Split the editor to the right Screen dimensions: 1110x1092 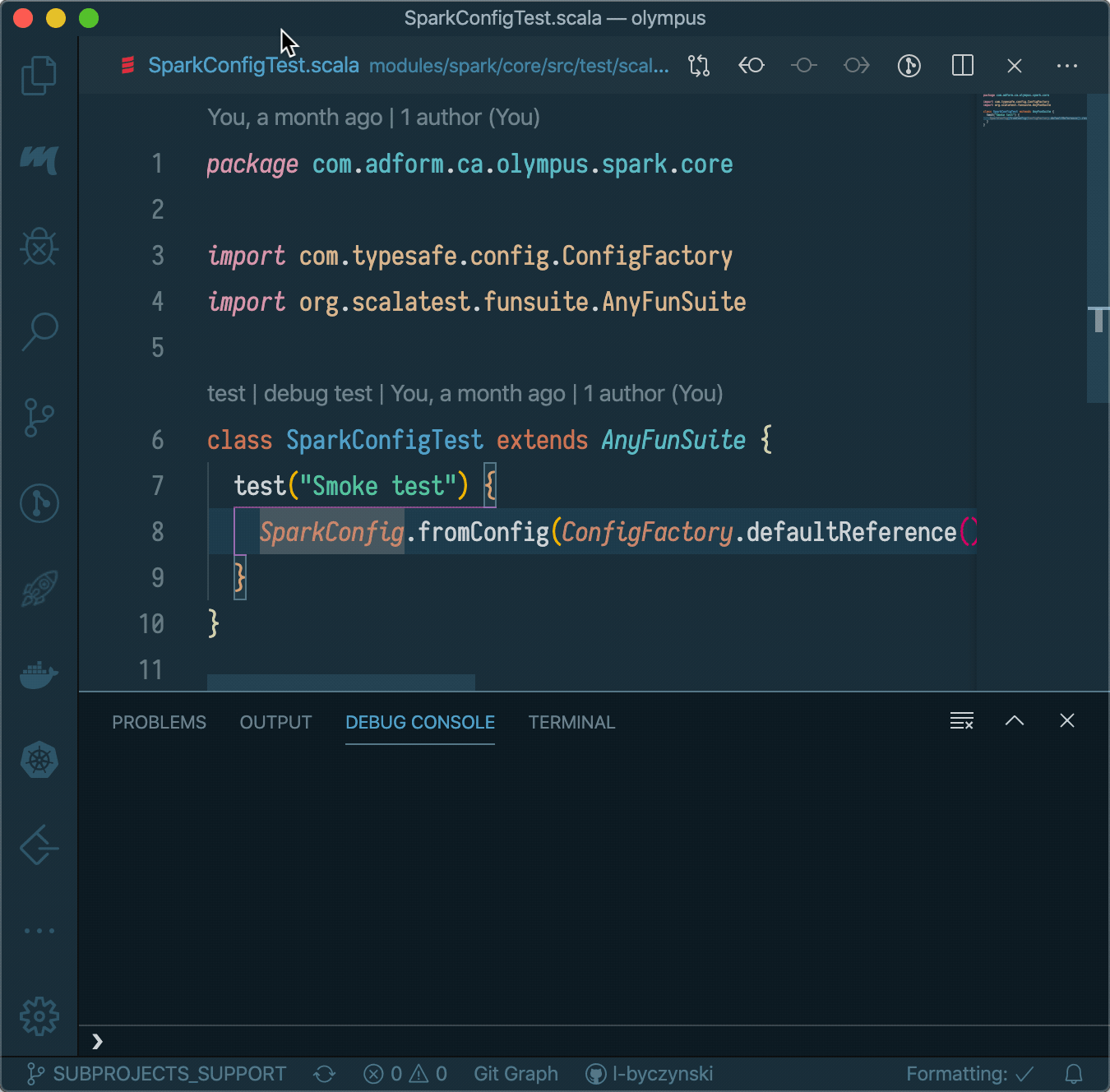click(962, 66)
